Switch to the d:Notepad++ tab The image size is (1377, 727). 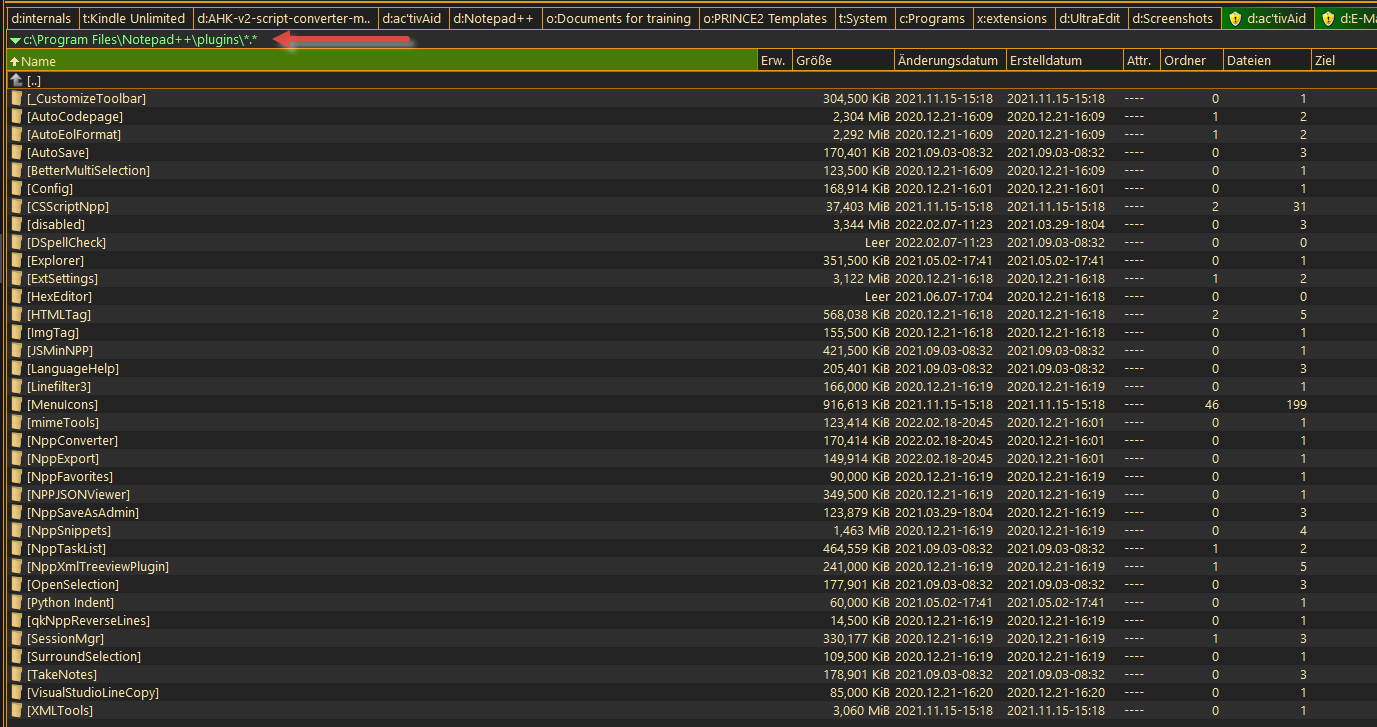point(496,18)
